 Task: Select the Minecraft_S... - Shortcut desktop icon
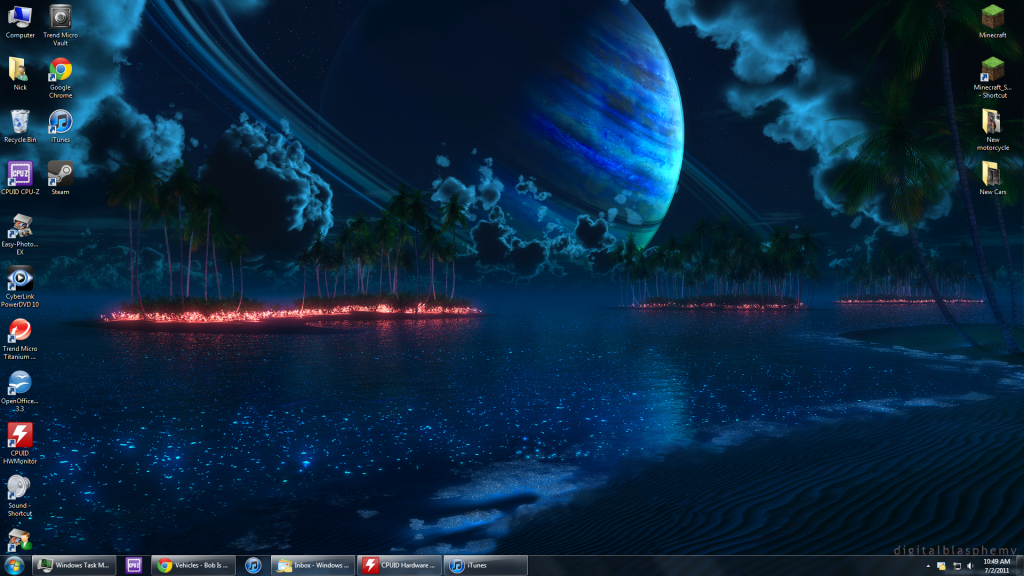click(x=993, y=78)
